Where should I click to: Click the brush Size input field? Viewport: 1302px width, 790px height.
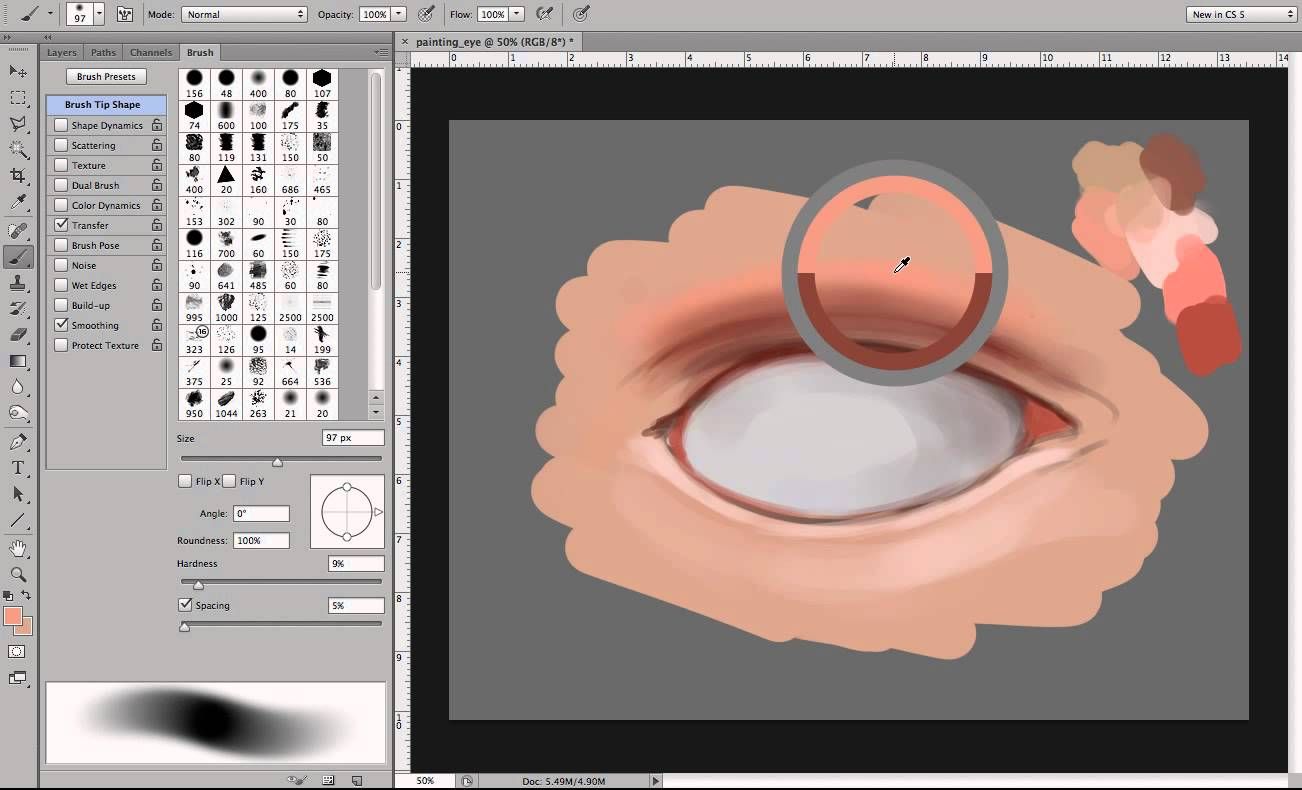tap(353, 438)
